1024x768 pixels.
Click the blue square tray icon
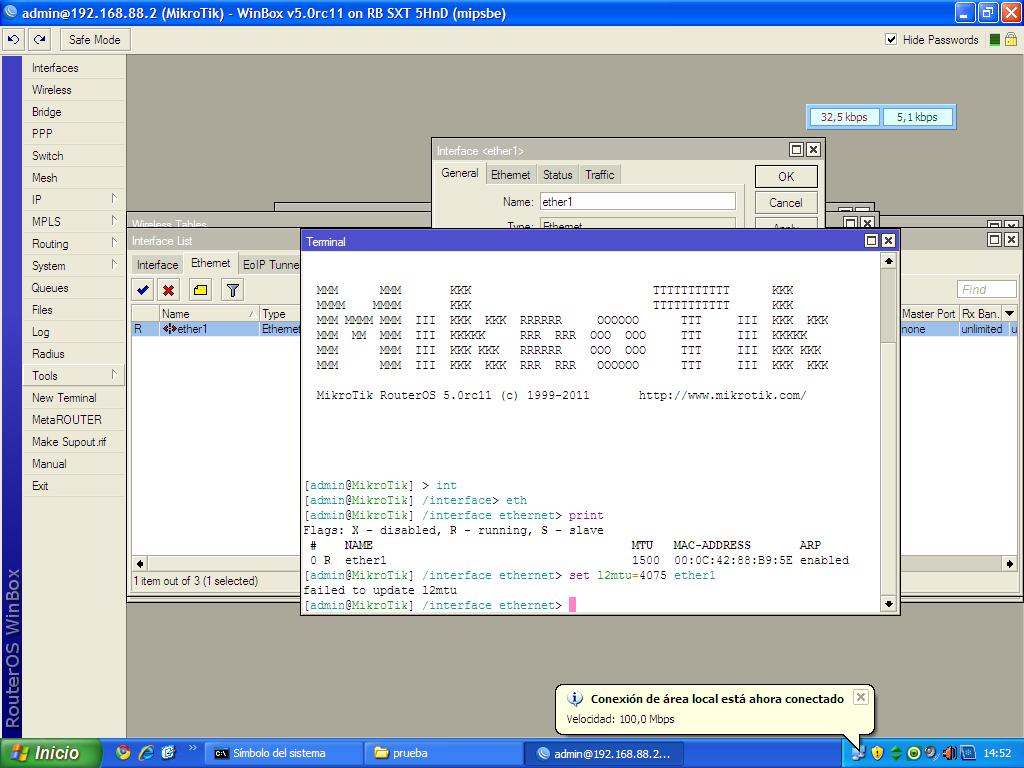point(968,753)
